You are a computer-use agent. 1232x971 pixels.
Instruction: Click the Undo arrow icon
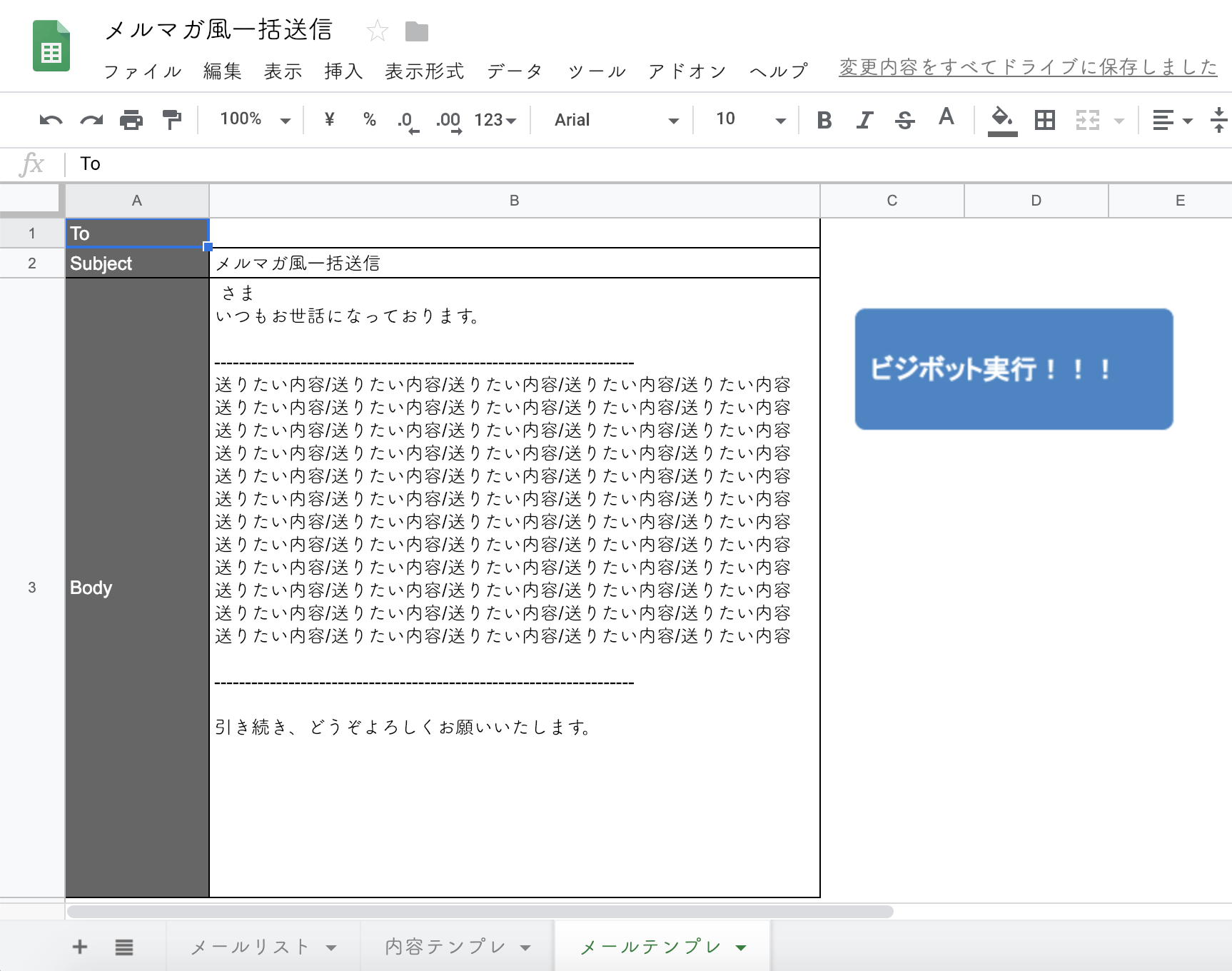click(x=51, y=120)
